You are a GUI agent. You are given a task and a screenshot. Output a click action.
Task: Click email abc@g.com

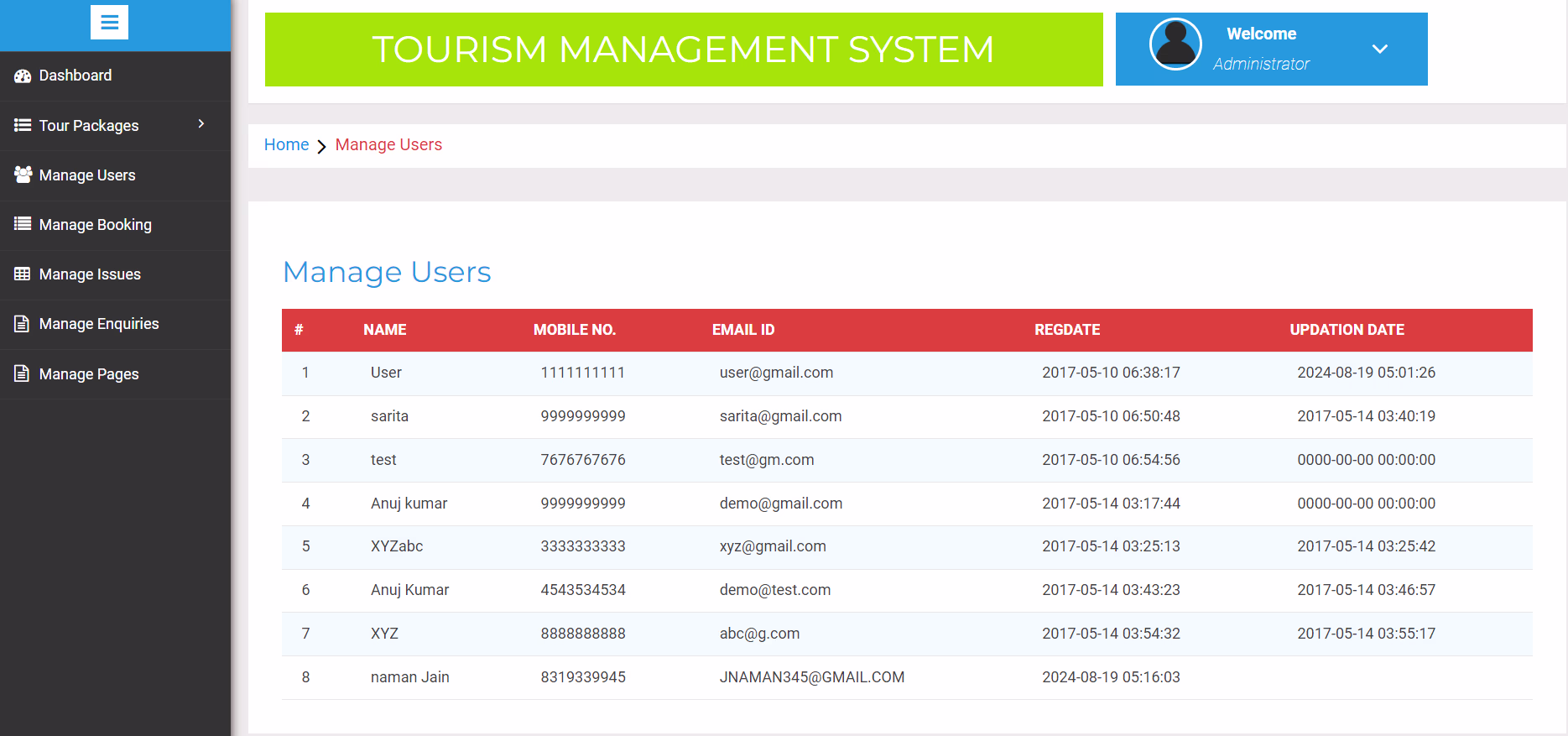pyautogui.click(x=759, y=634)
